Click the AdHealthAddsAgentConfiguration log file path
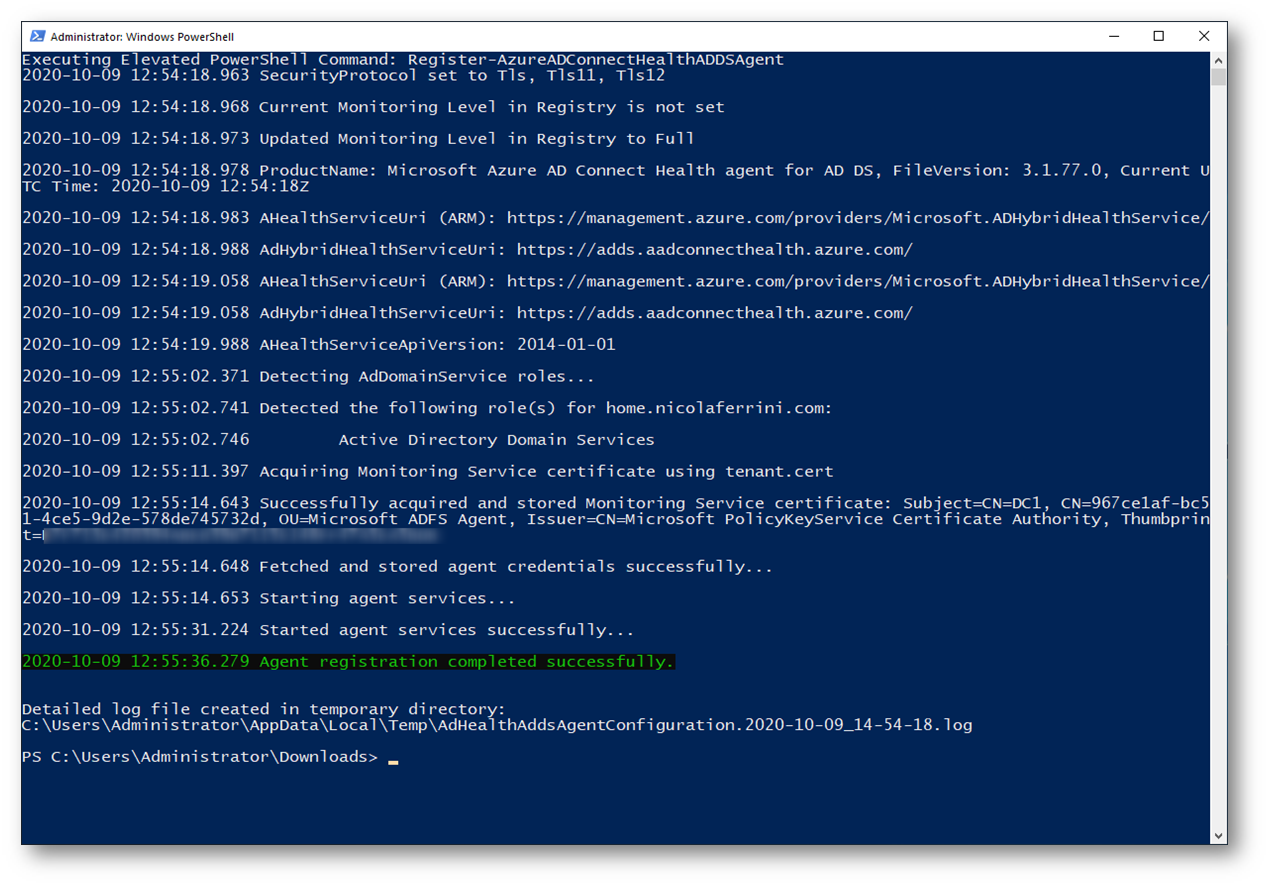The width and height of the screenshot is (1270, 887). [x=497, y=725]
